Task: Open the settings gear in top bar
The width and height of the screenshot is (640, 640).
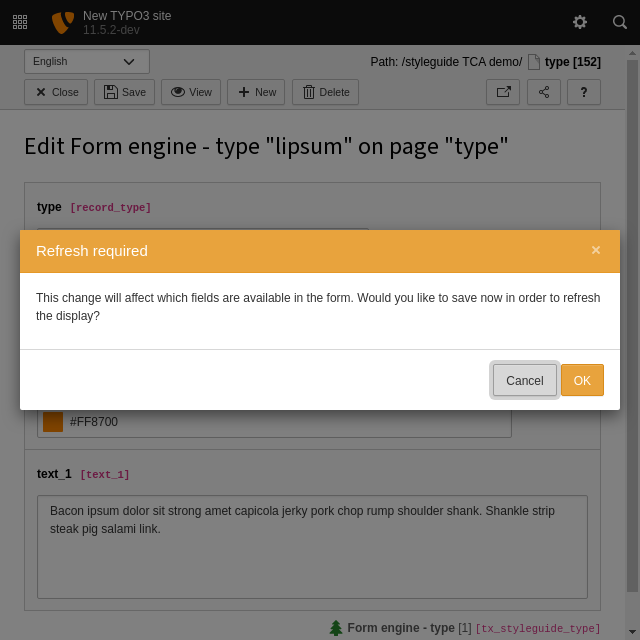Action: (x=580, y=22)
